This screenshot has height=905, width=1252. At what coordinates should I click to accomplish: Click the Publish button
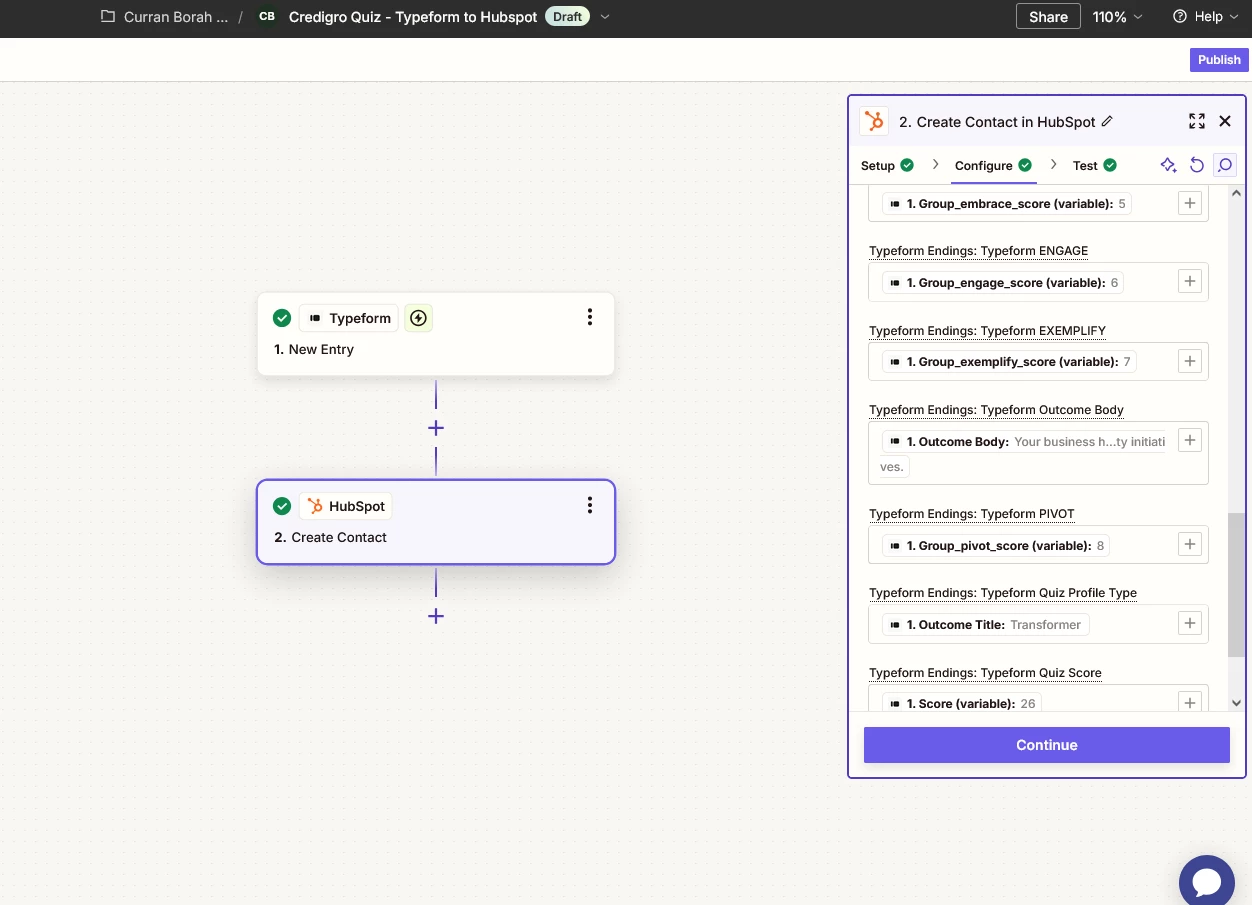1219,60
